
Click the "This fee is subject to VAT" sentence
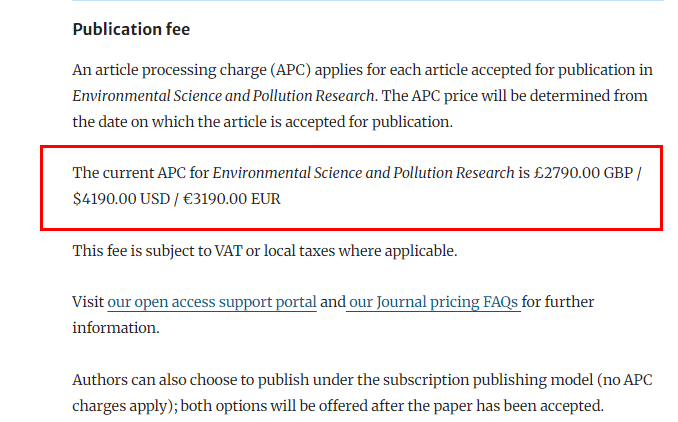265,251
